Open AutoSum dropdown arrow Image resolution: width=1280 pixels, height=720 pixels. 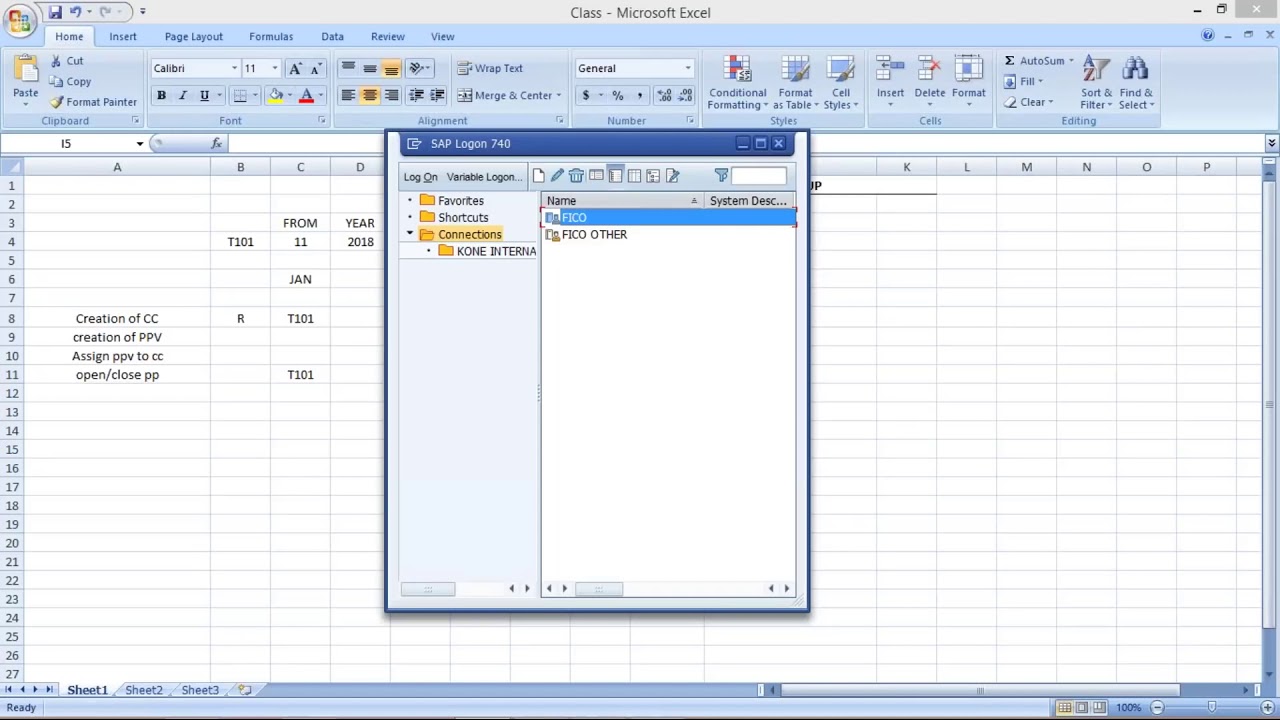point(1070,61)
